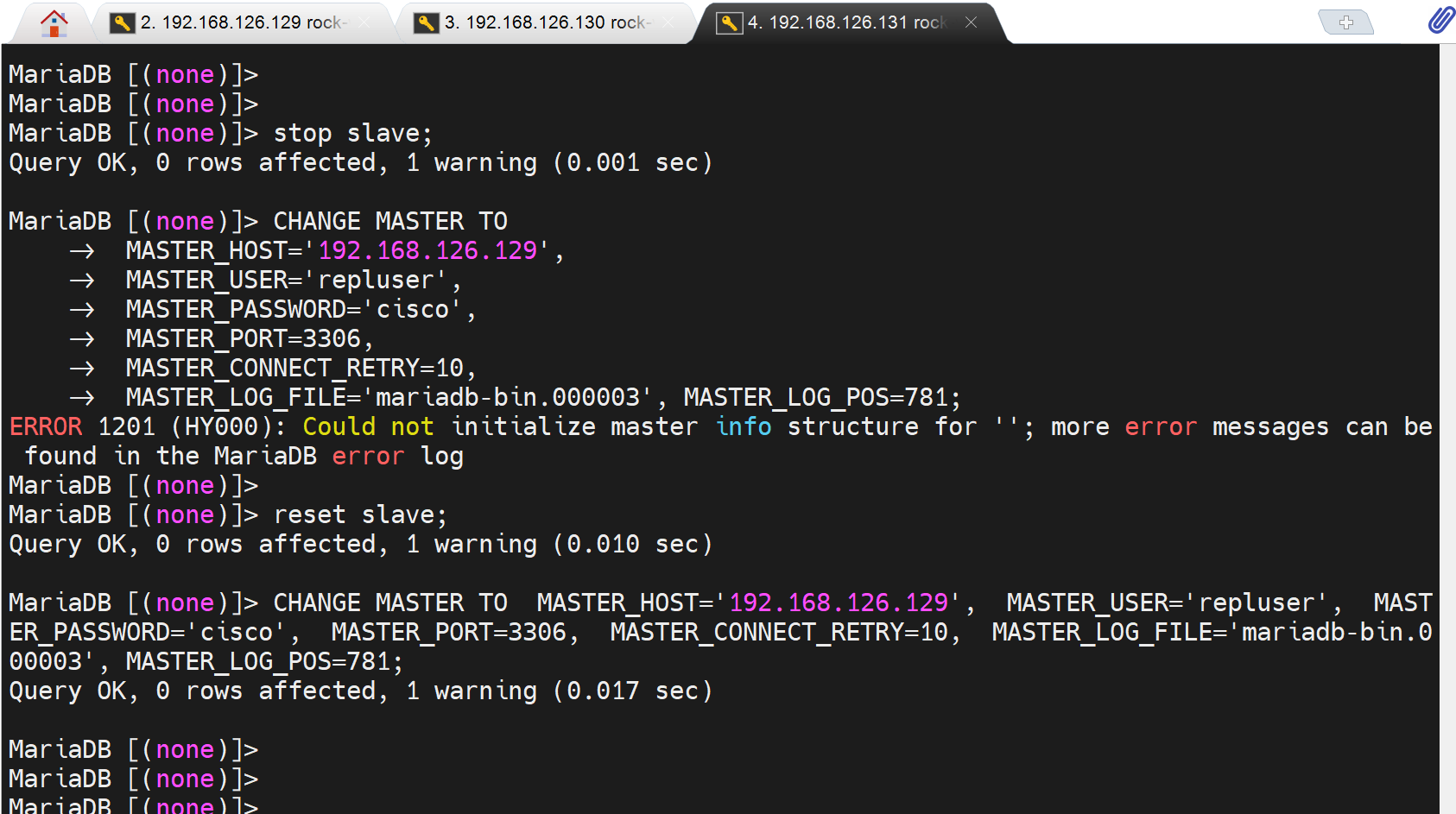Click the MASTER_CONNECT_RETRY=10 arrow-prefixed line
This screenshot has width=1456, height=814.
[300, 369]
